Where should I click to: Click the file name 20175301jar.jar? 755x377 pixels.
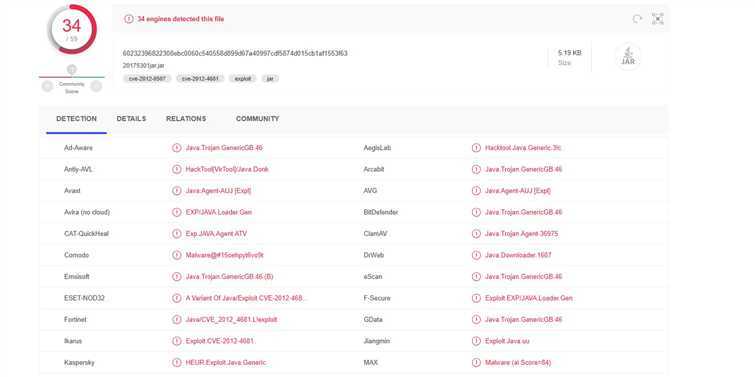point(143,65)
